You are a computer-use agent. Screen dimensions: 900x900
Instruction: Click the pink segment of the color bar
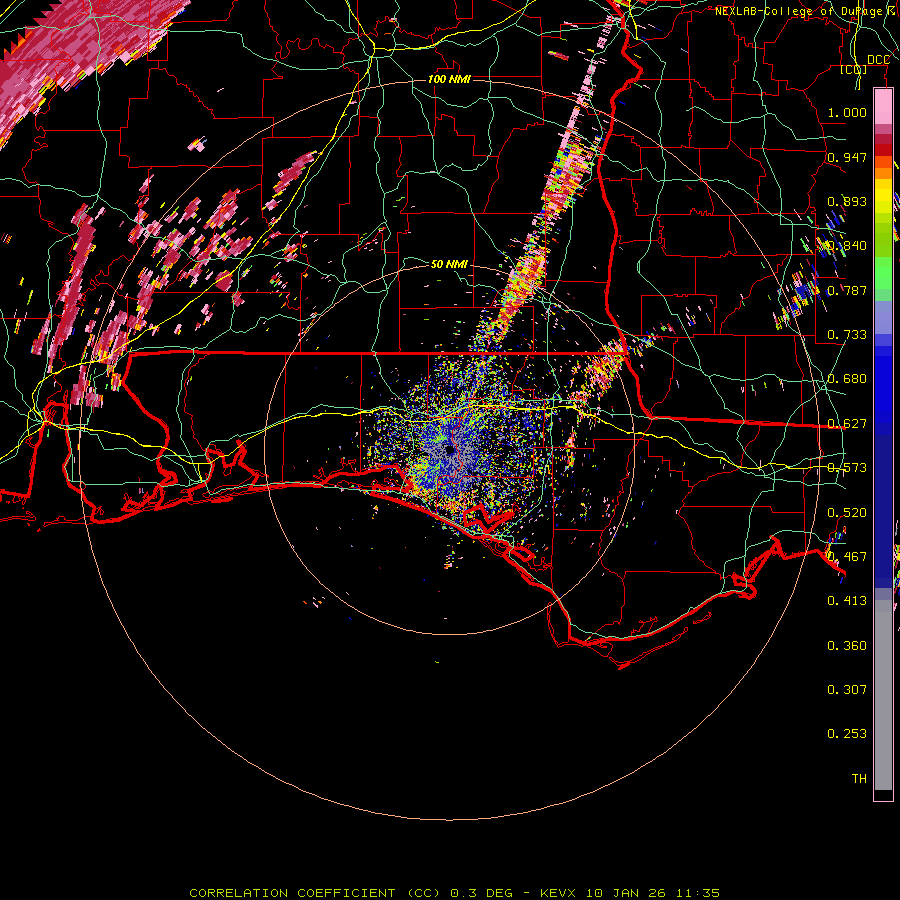pos(883,107)
